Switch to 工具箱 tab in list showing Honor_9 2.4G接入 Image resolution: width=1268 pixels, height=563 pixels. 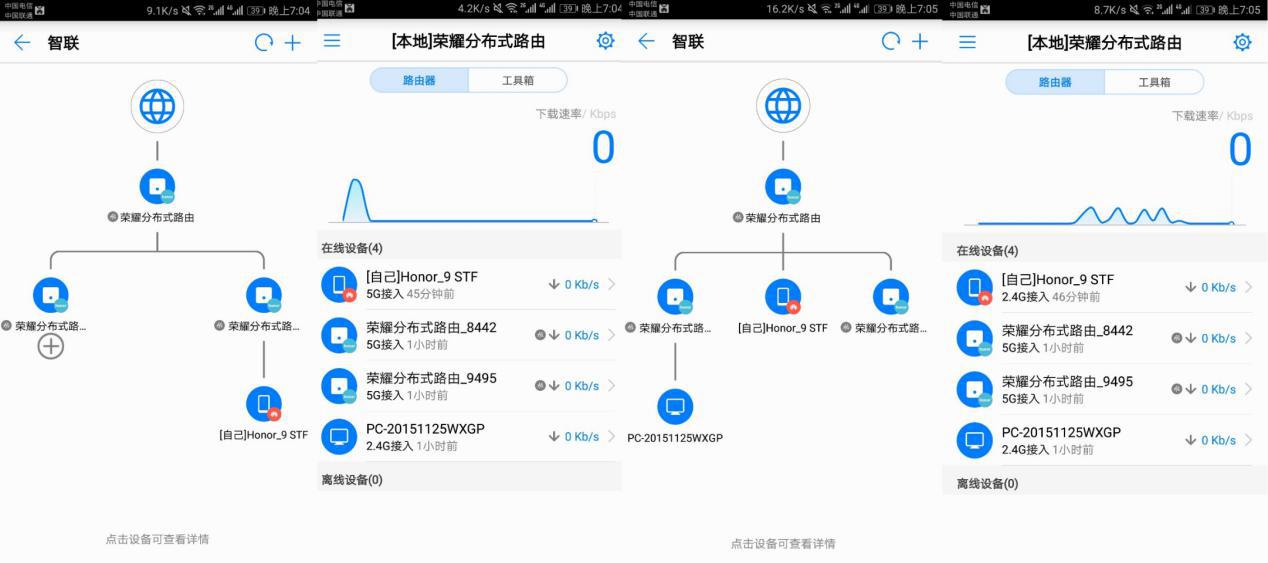1154,82
